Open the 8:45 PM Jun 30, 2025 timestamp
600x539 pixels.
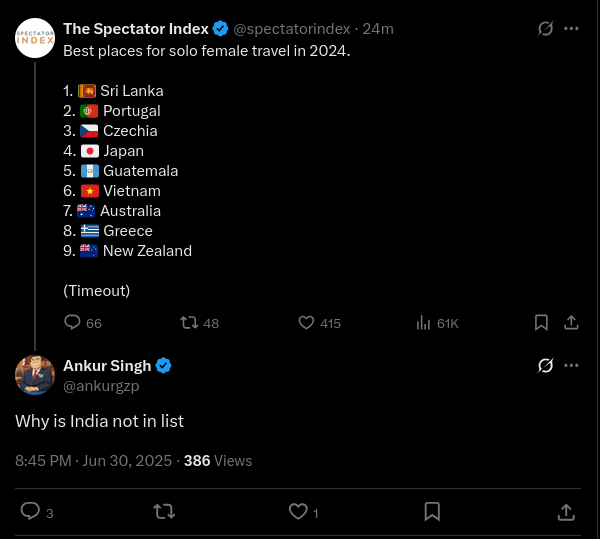tap(93, 461)
